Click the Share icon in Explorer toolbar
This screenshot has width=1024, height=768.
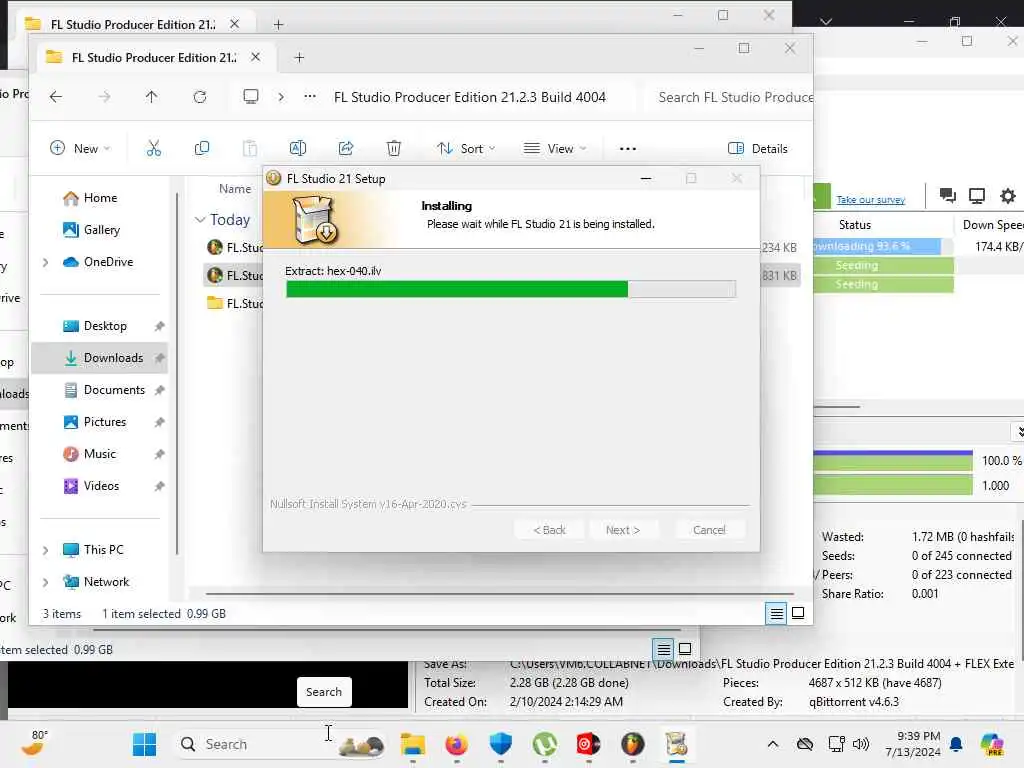[x=346, y=149]
